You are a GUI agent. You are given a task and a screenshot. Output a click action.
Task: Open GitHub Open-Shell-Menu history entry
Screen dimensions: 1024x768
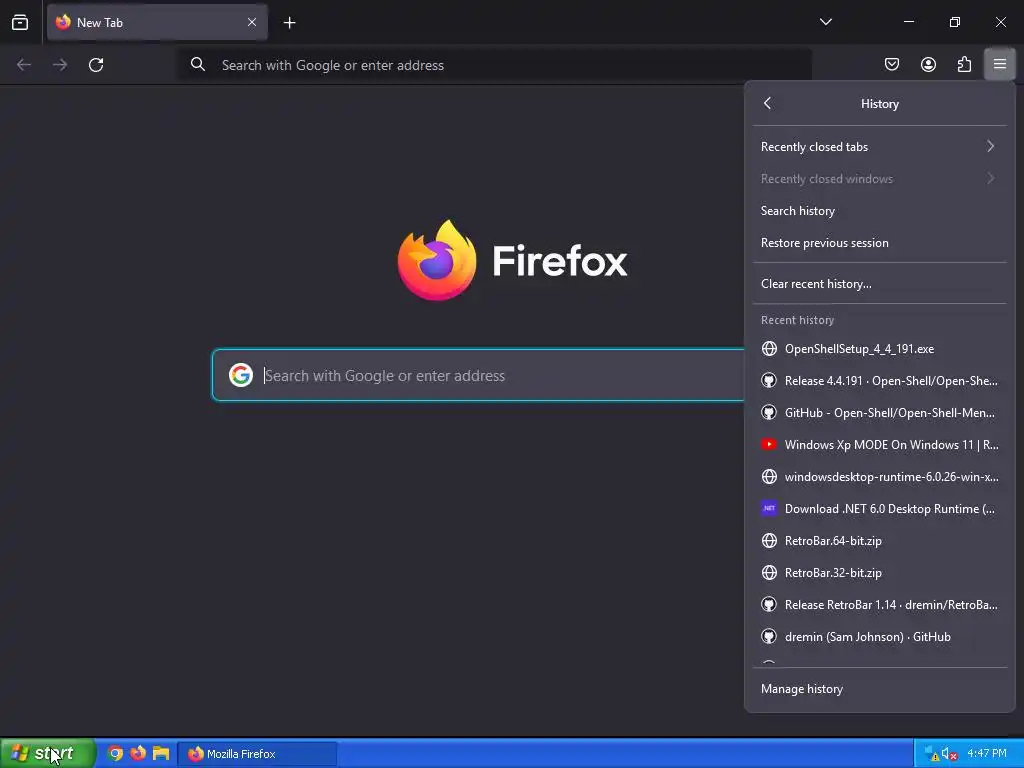880,413
